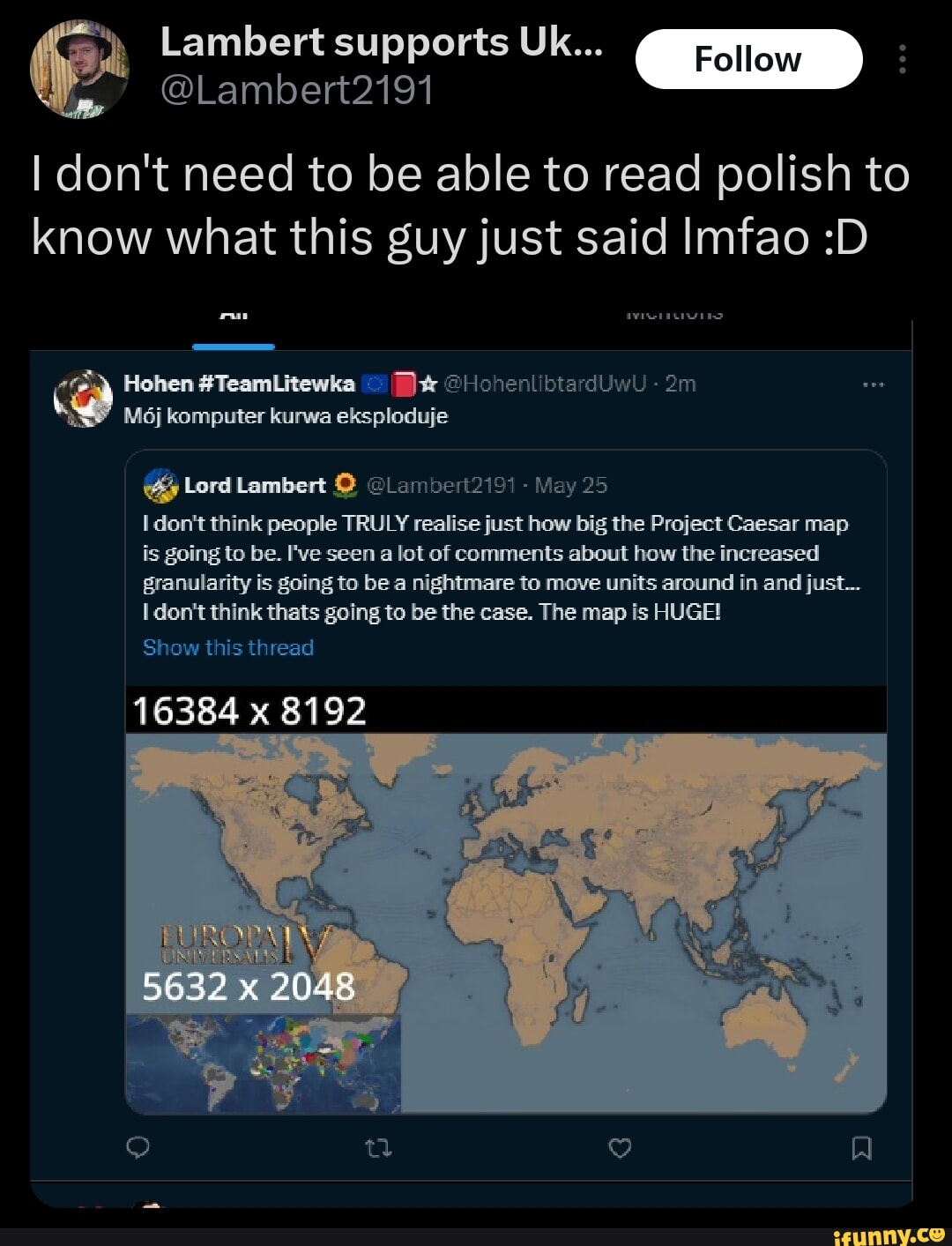Open the world map comparison image

click(506, 899)
